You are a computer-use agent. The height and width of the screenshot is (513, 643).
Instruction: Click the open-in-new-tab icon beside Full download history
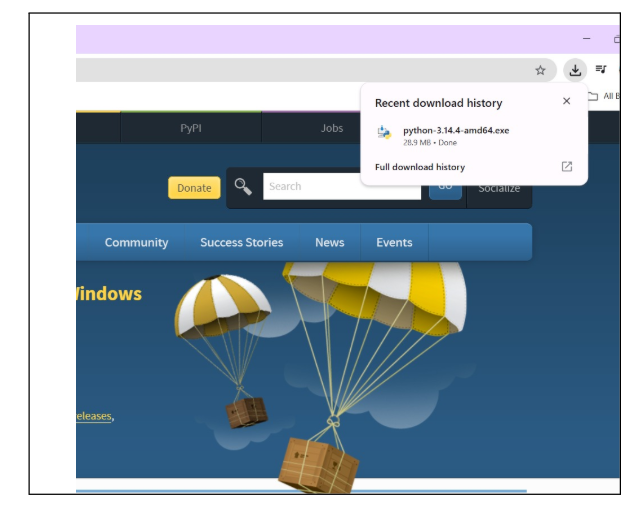[x=567, y=167]
